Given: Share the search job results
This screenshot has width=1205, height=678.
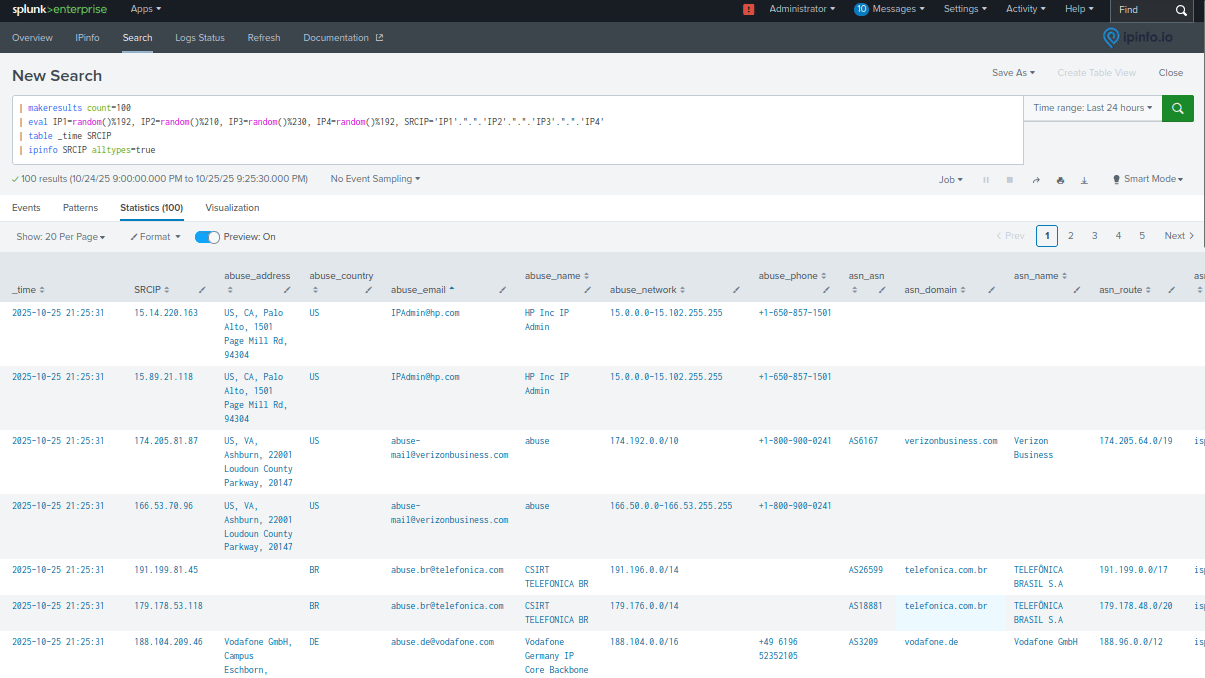Looking at the screenshot, I should point(1036,180).
